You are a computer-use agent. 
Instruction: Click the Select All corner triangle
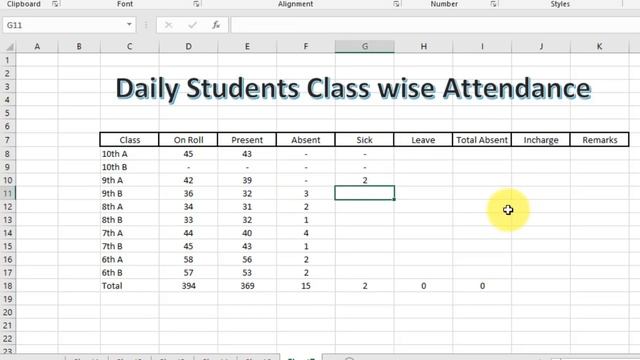pos(9,47)
